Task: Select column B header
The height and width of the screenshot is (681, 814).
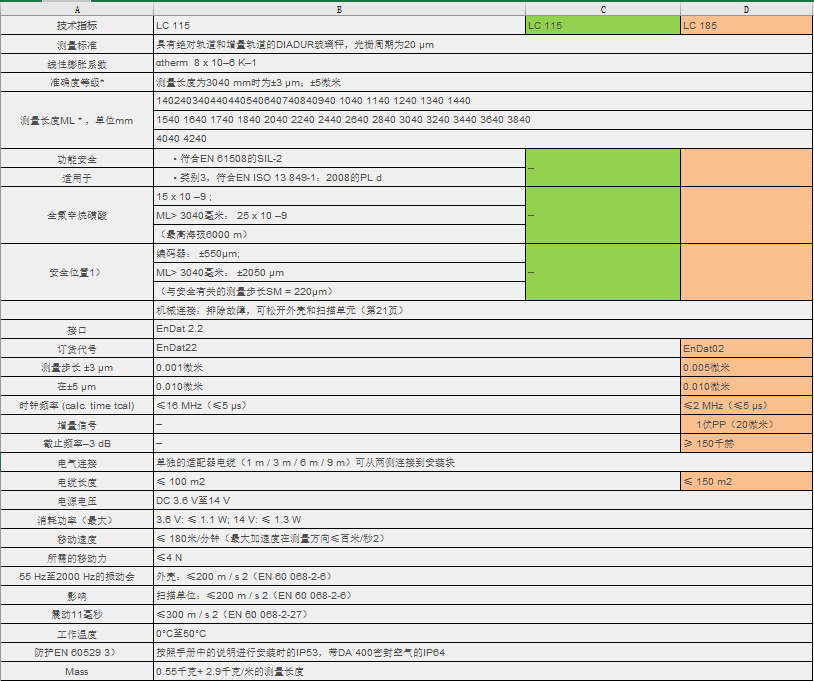Action: tap(339, 9)
